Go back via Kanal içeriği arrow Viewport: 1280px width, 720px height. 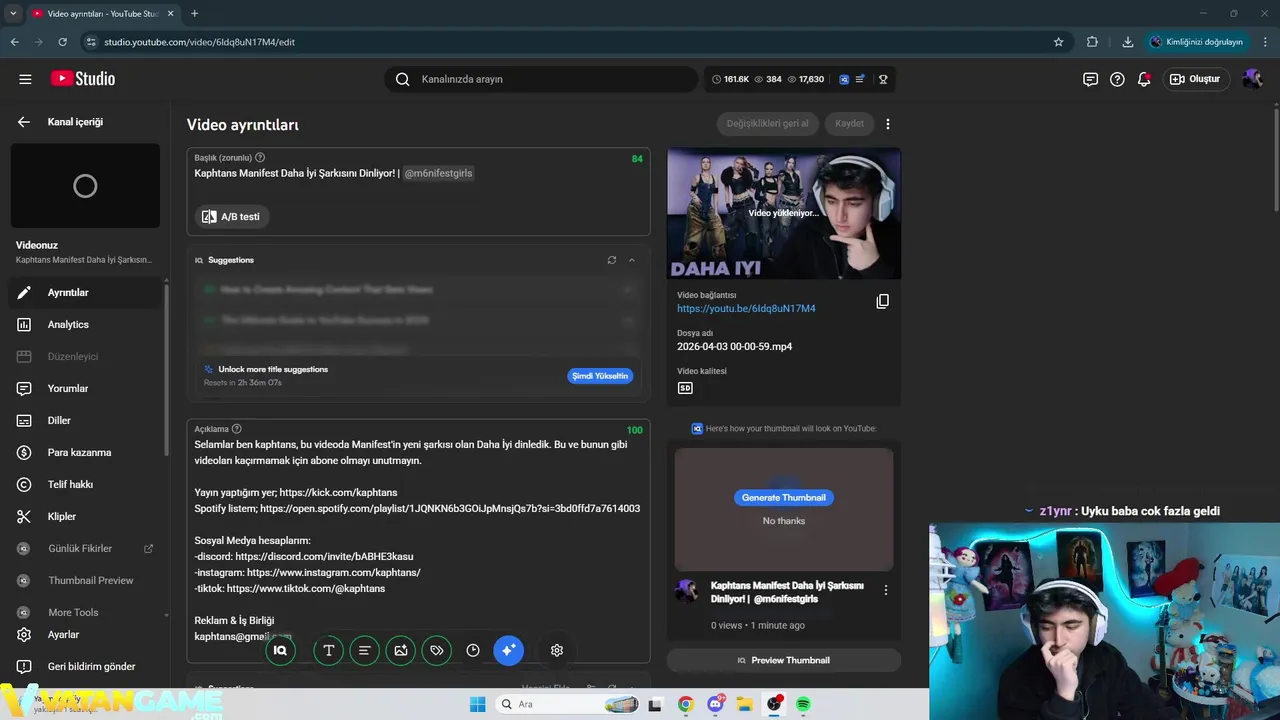coord(24,122)
